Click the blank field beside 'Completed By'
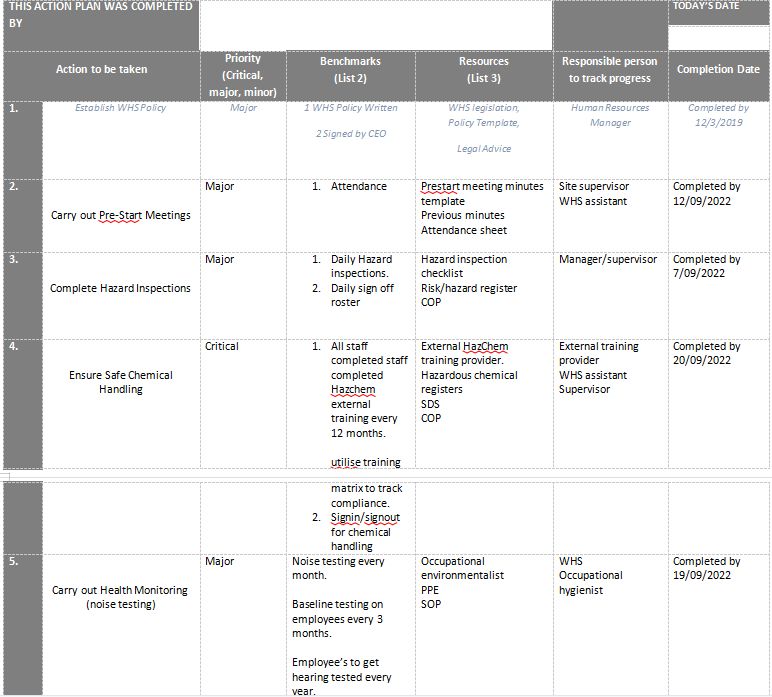The height and width of the screenshot is (697, 772). click(375, 25)
